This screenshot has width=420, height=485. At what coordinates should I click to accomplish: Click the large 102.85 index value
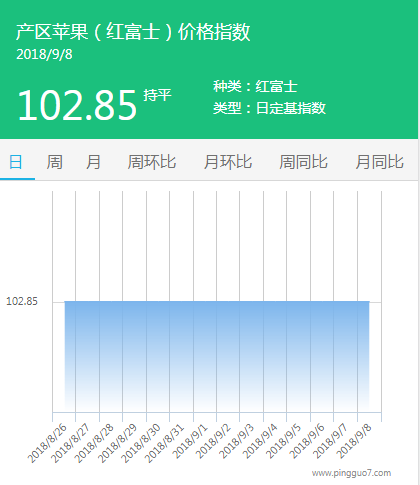click(x=77, y=105)
